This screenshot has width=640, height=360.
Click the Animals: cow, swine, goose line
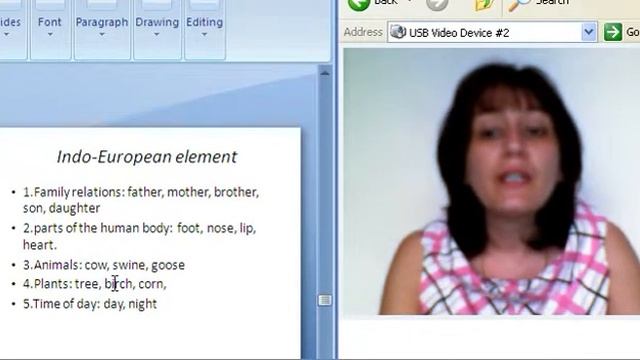click(x=104, y=265)
